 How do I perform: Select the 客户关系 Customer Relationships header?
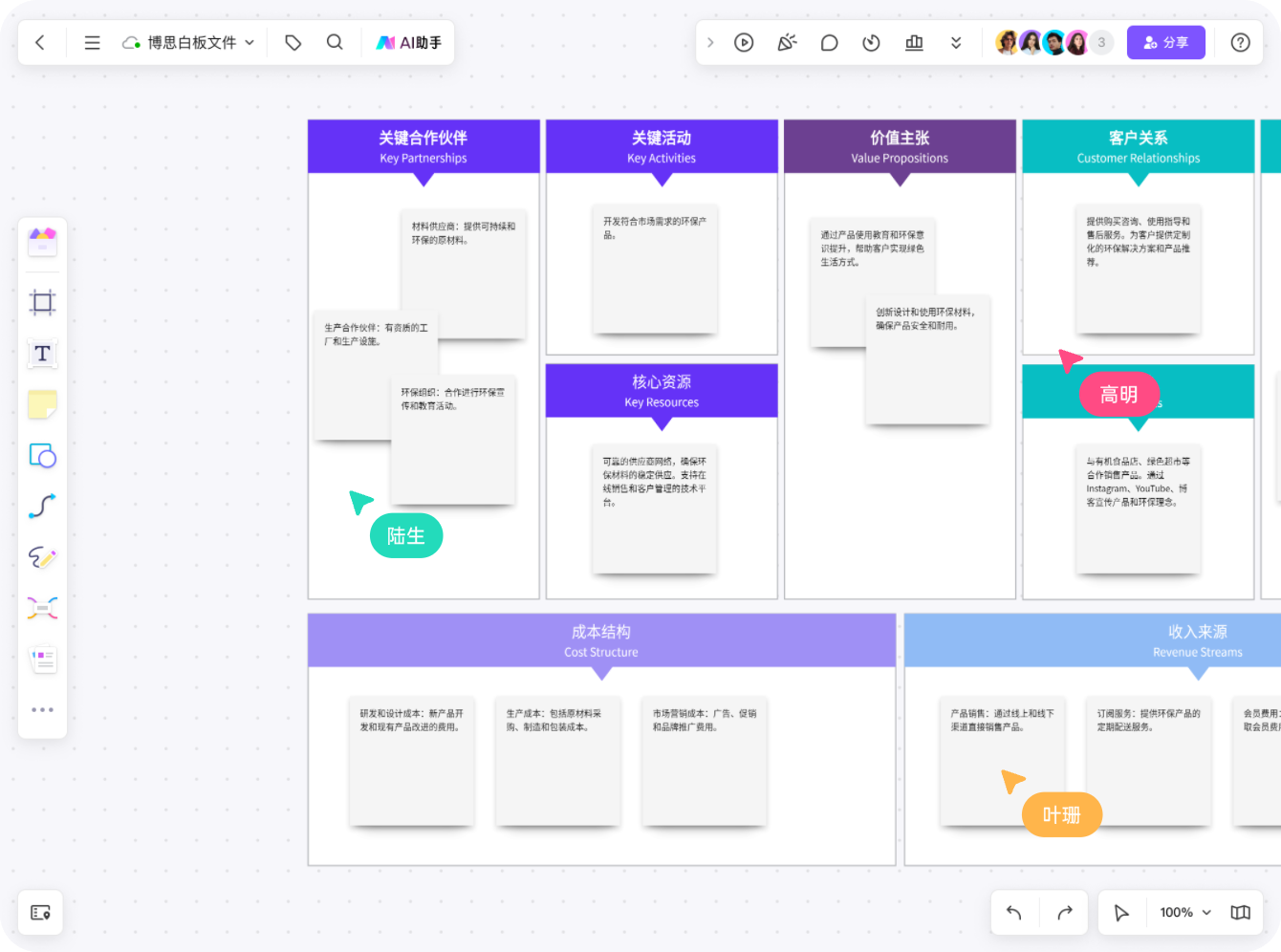pos(1138,146)
